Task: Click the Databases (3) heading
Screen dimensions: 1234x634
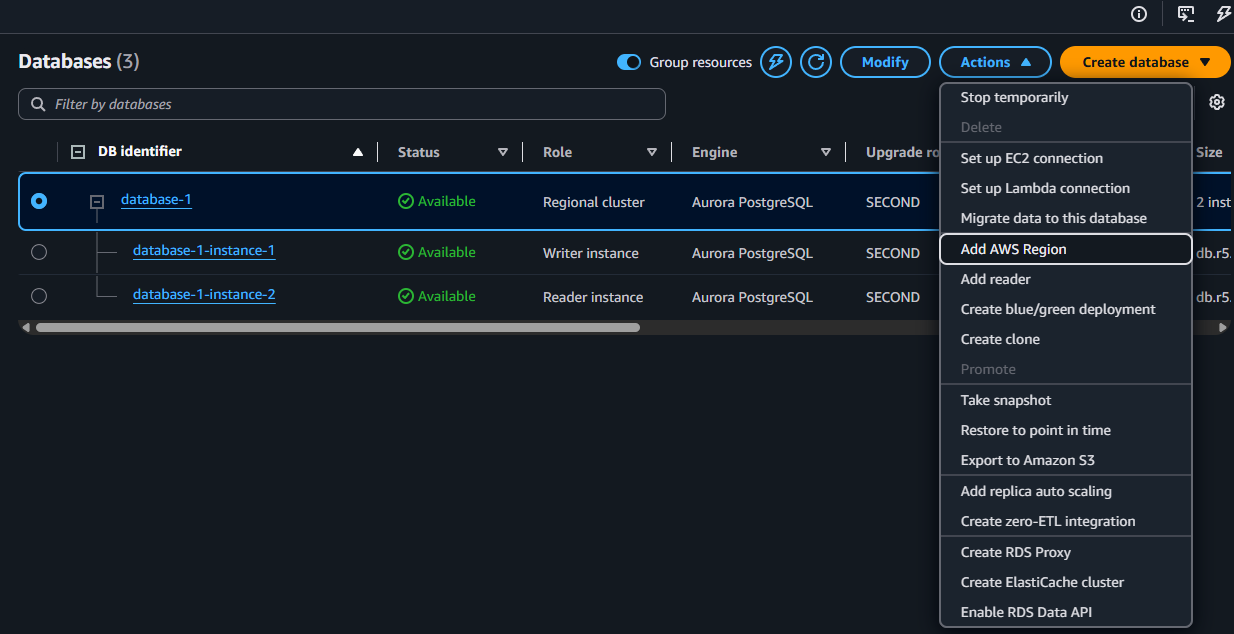Action: coord(79,61)
